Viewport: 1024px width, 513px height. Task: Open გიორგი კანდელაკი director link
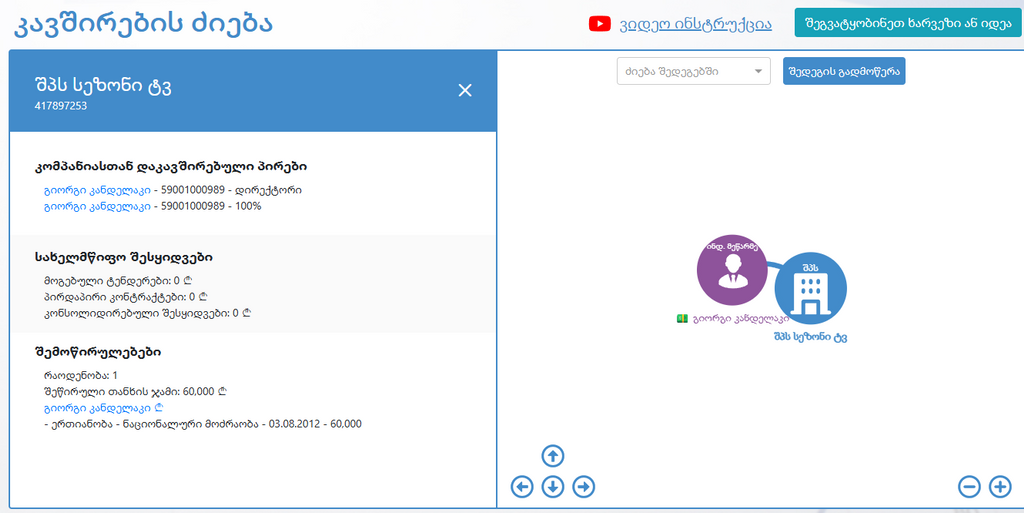(97, 190)
